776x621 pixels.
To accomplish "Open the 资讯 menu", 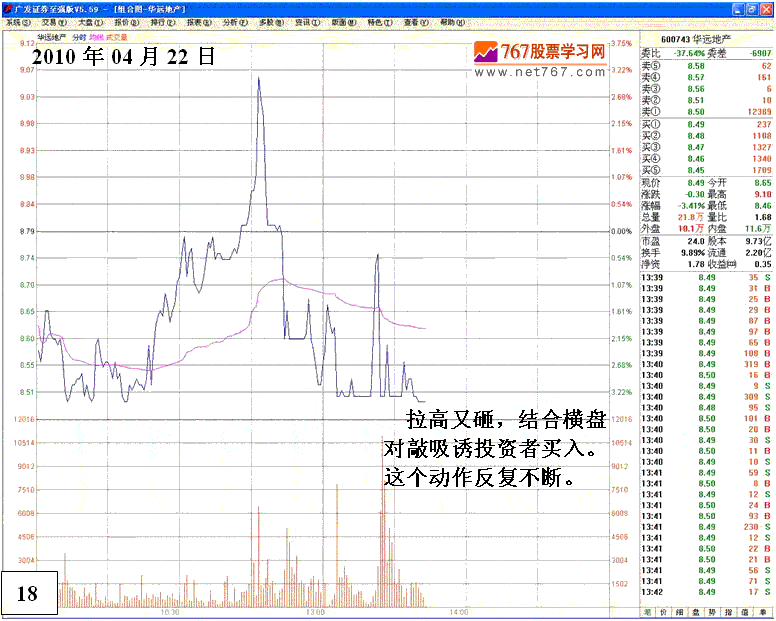I will pyautogui.click(x=307, y=21).
